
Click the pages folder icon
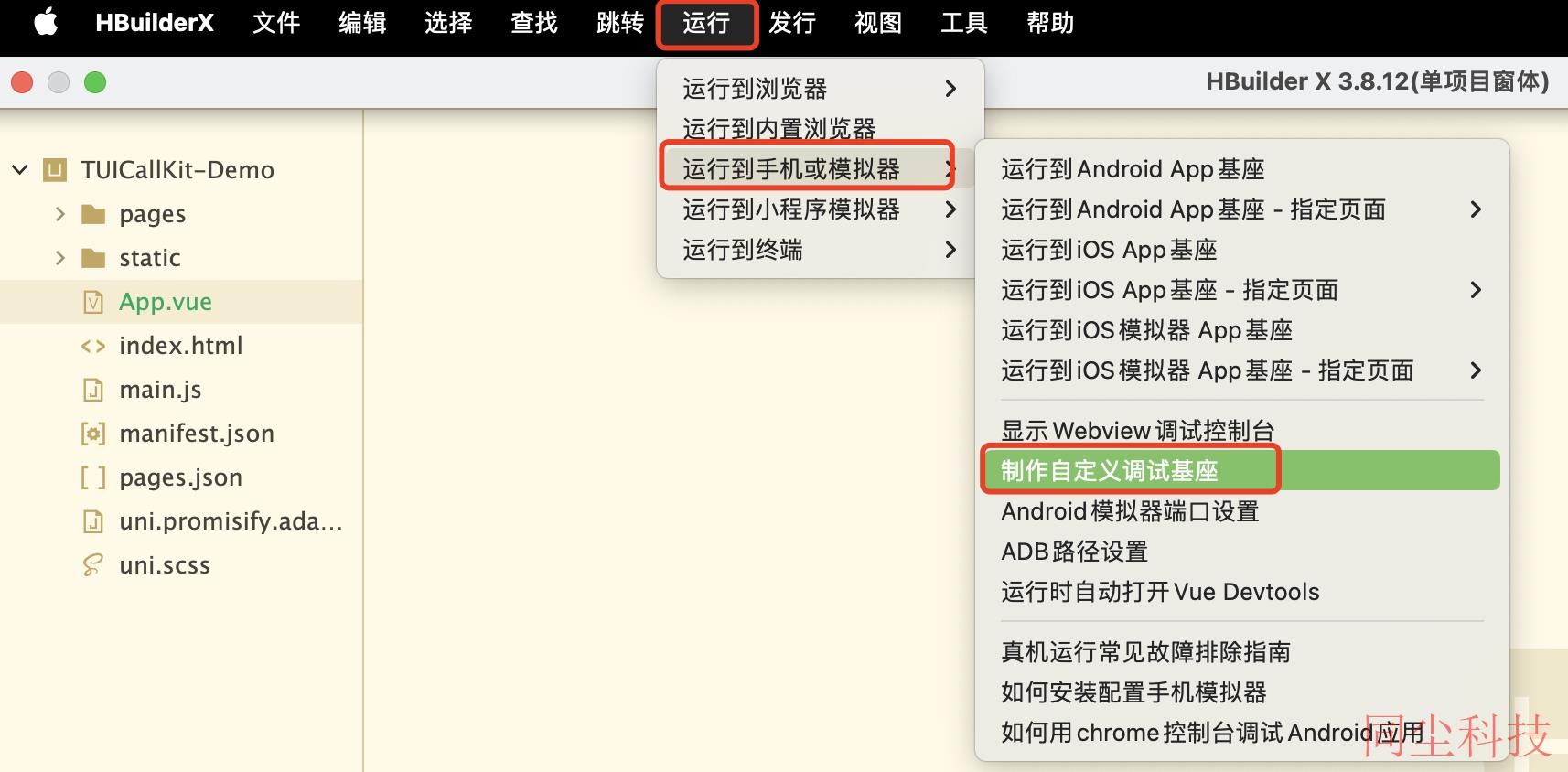pos(93,214)
